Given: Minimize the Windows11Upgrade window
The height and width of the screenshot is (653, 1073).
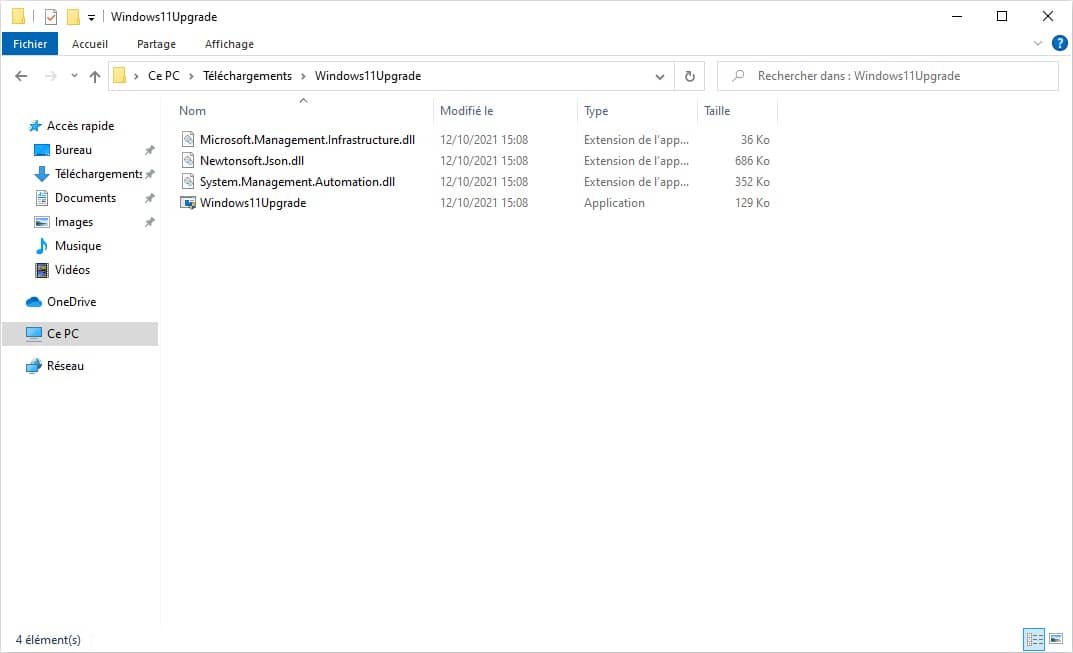Looking at the screenshot, I should pyautogui.click(x=957, y=16).
